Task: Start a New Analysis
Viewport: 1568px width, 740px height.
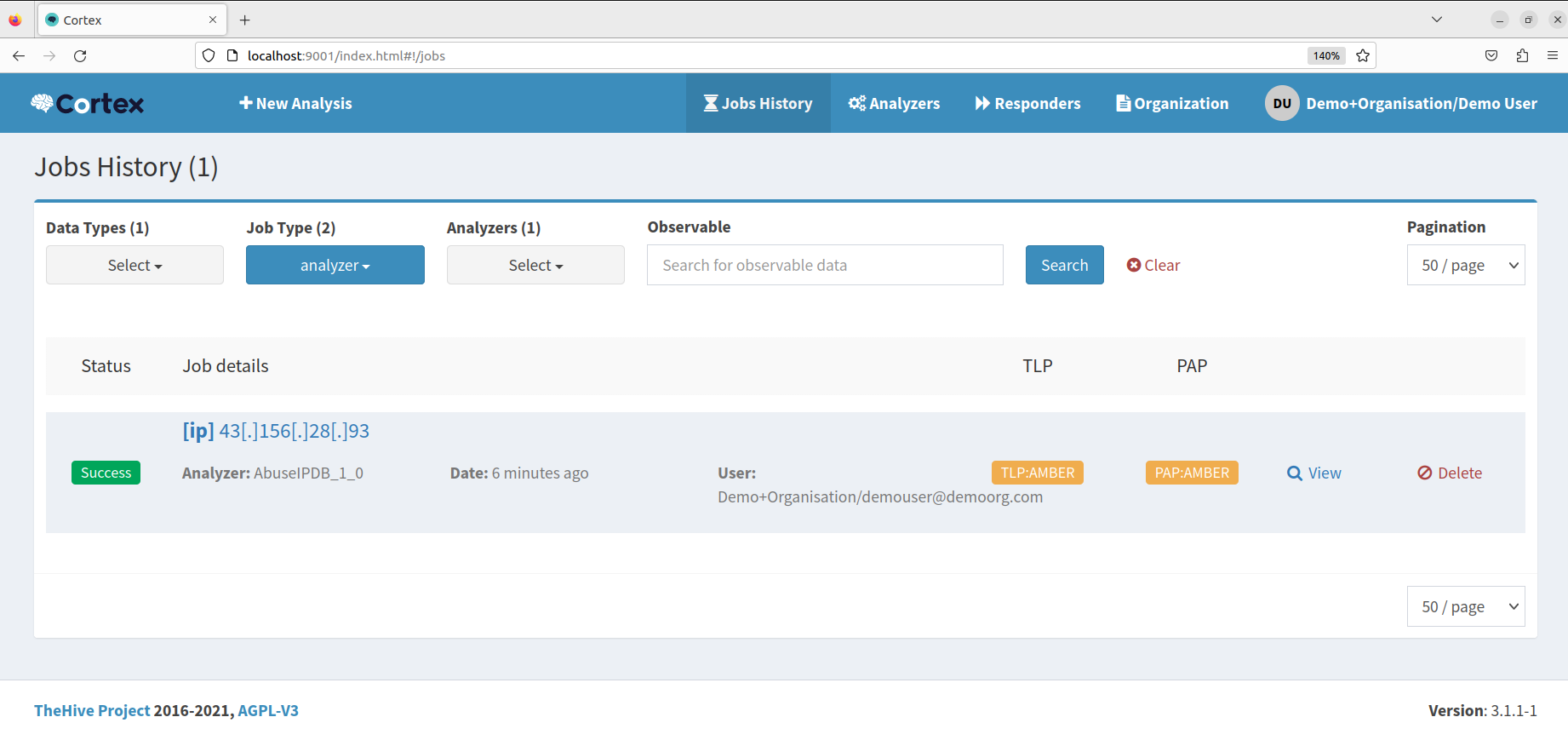Action: 295,103
